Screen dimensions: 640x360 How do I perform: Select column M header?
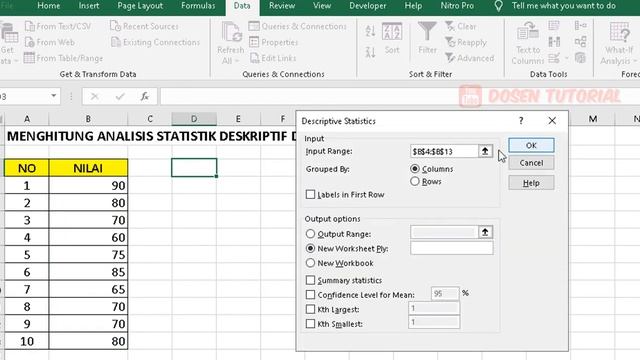(593, 119)
